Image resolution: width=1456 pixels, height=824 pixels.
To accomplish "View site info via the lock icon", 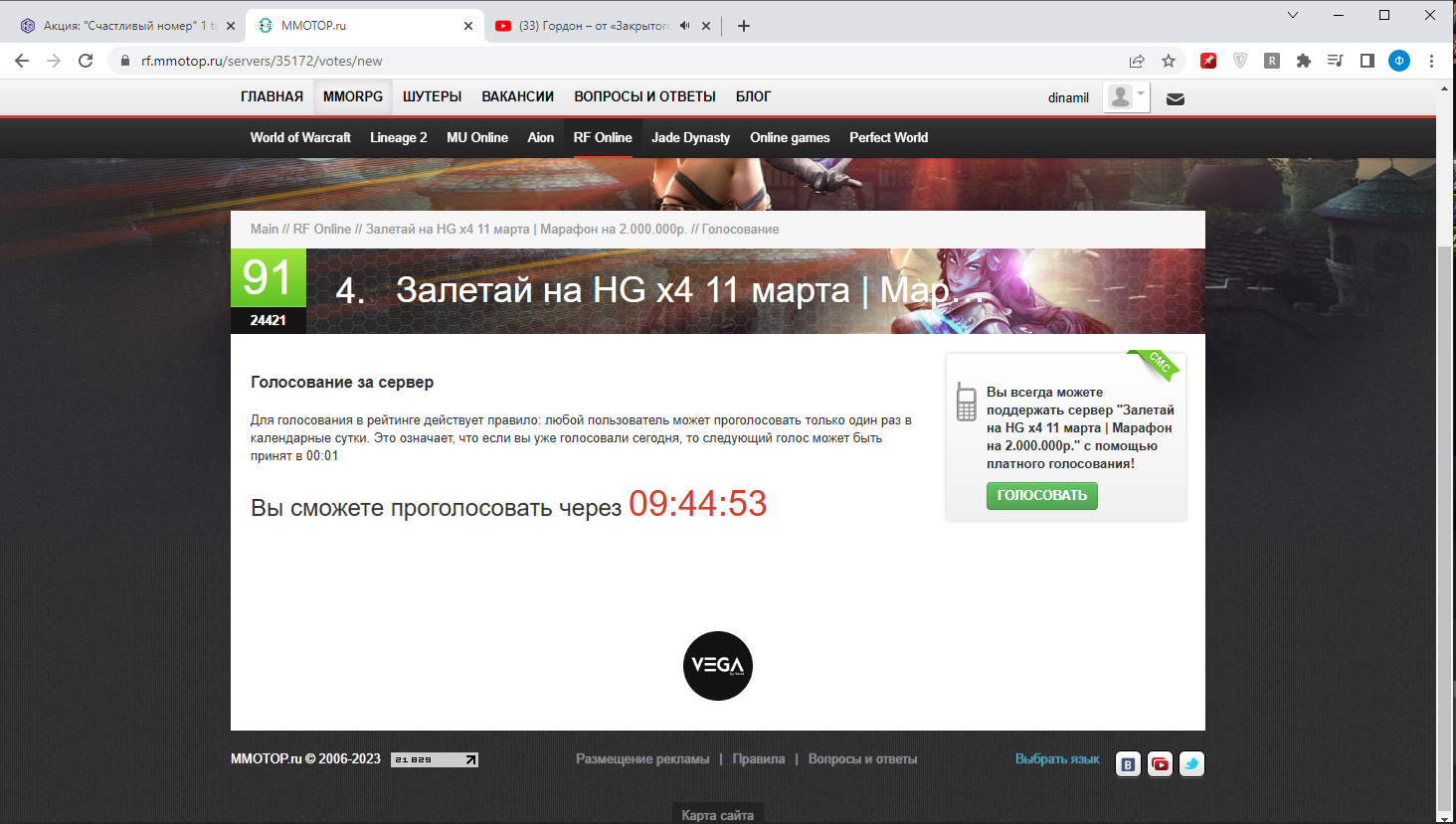I will pyautogui.click(x=124, y=61).
